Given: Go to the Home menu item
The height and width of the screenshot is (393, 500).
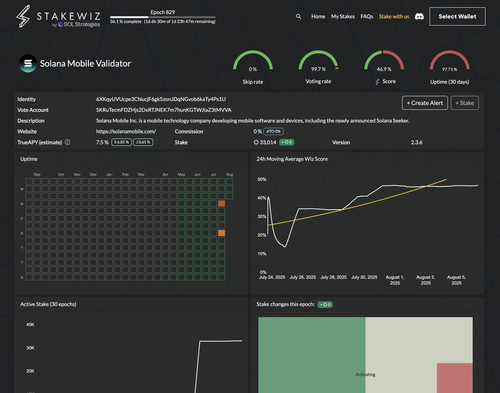Looking at the screenshot, I should [x=318, y=16].
